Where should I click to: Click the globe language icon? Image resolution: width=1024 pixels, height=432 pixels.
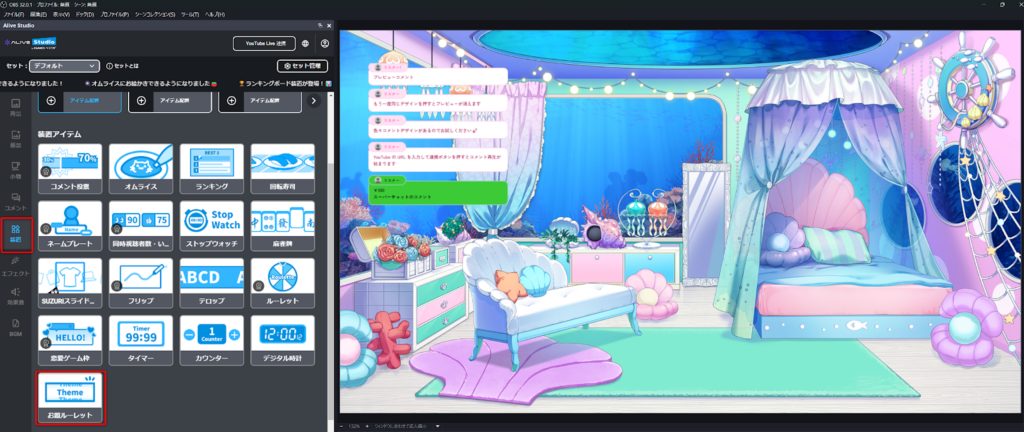click(x=306, y=44)
